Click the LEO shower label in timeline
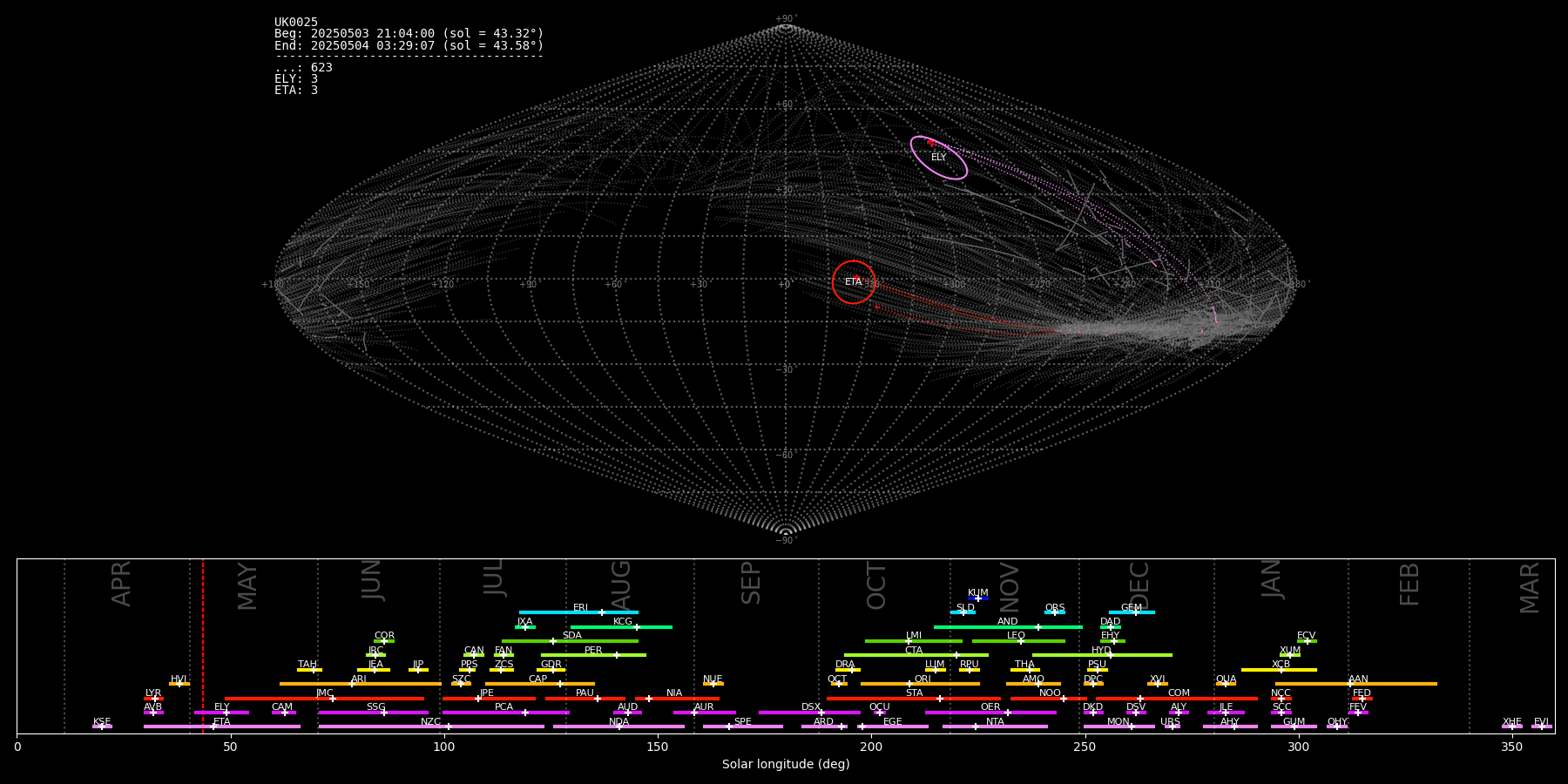 click(1017, 636)
